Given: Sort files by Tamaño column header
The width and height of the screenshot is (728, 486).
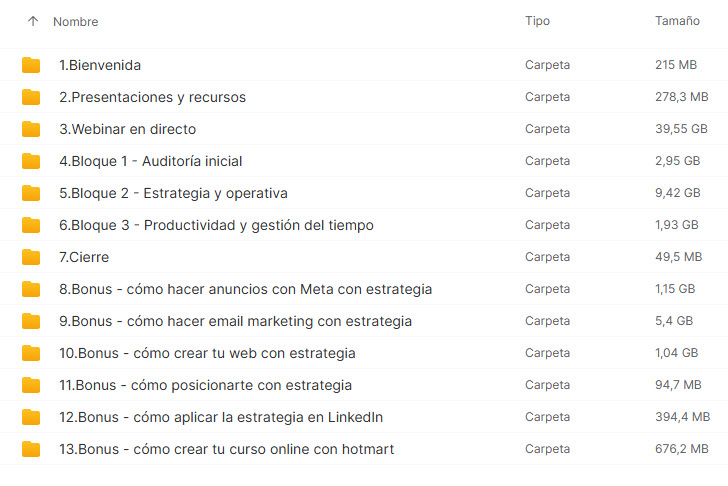Looking at the screenshot, I should [677, 21].
